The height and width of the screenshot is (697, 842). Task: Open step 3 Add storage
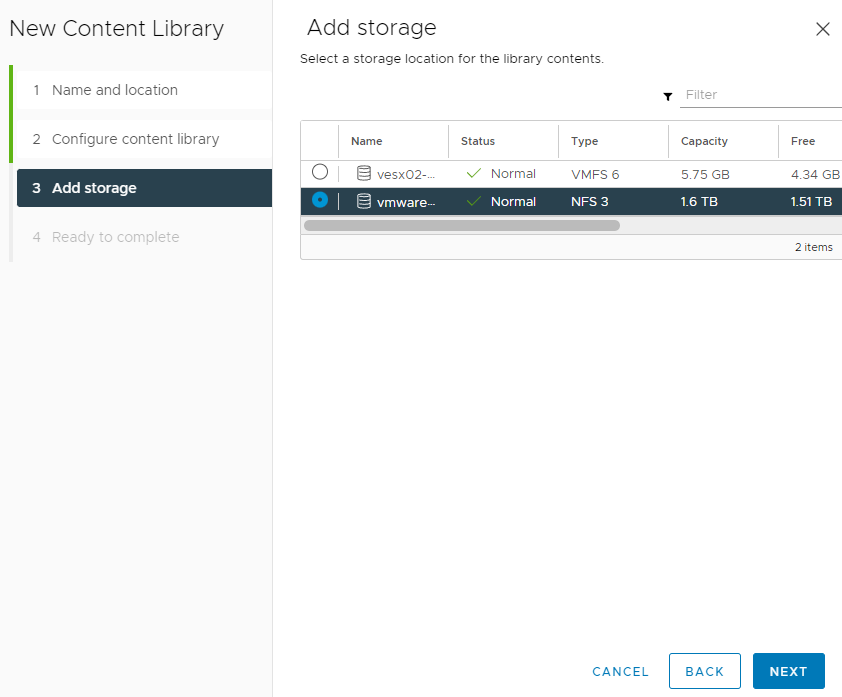point(144,188)
